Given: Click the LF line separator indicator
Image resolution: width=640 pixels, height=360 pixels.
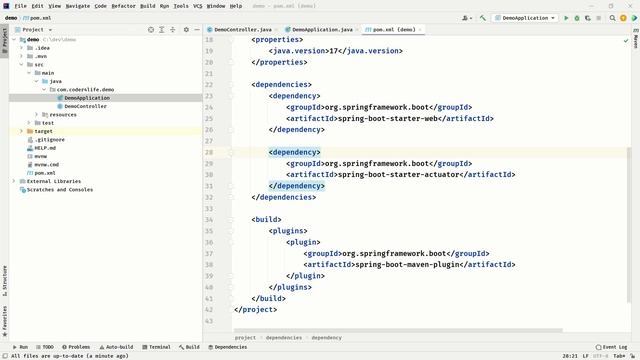Looking at the screenshot, I should pos(585,356).
